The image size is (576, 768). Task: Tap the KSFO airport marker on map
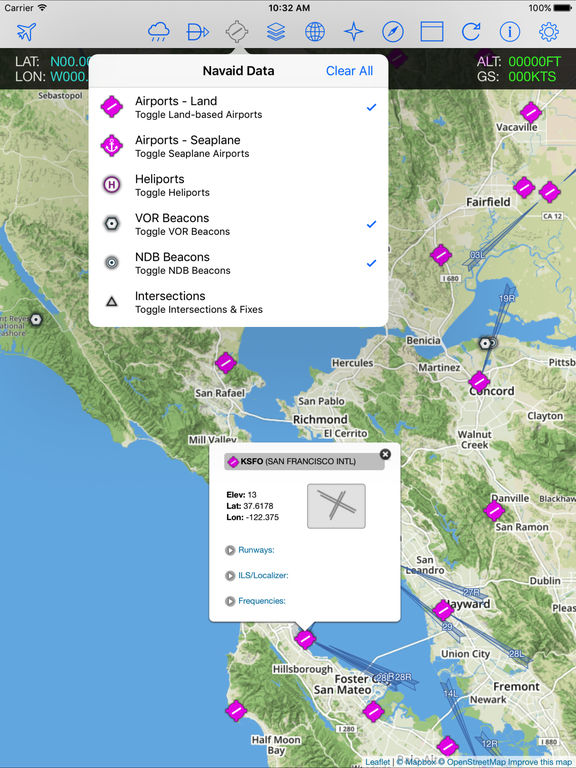coord(305,639)
